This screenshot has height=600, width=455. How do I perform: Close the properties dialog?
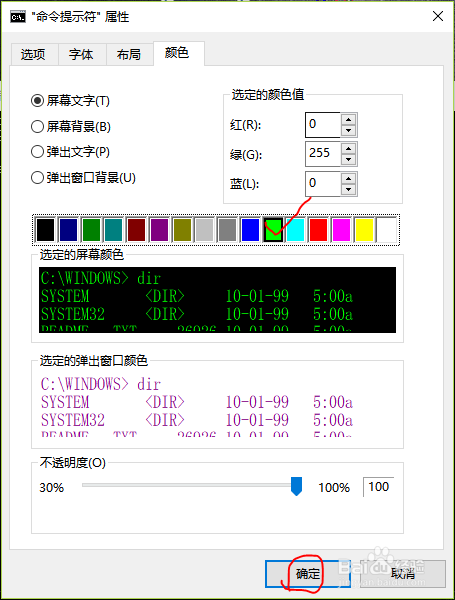pyautogui.click(x=438, y=16)
